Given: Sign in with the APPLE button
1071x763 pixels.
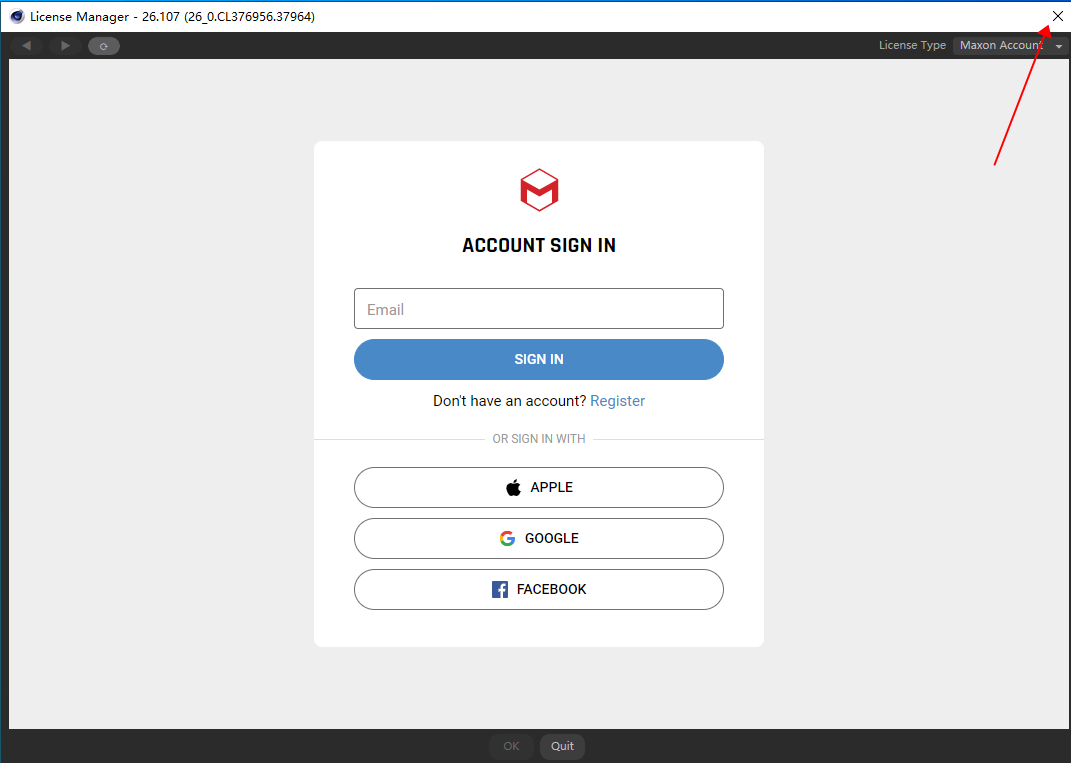Looking at the screenshot, I should [538, 488].
